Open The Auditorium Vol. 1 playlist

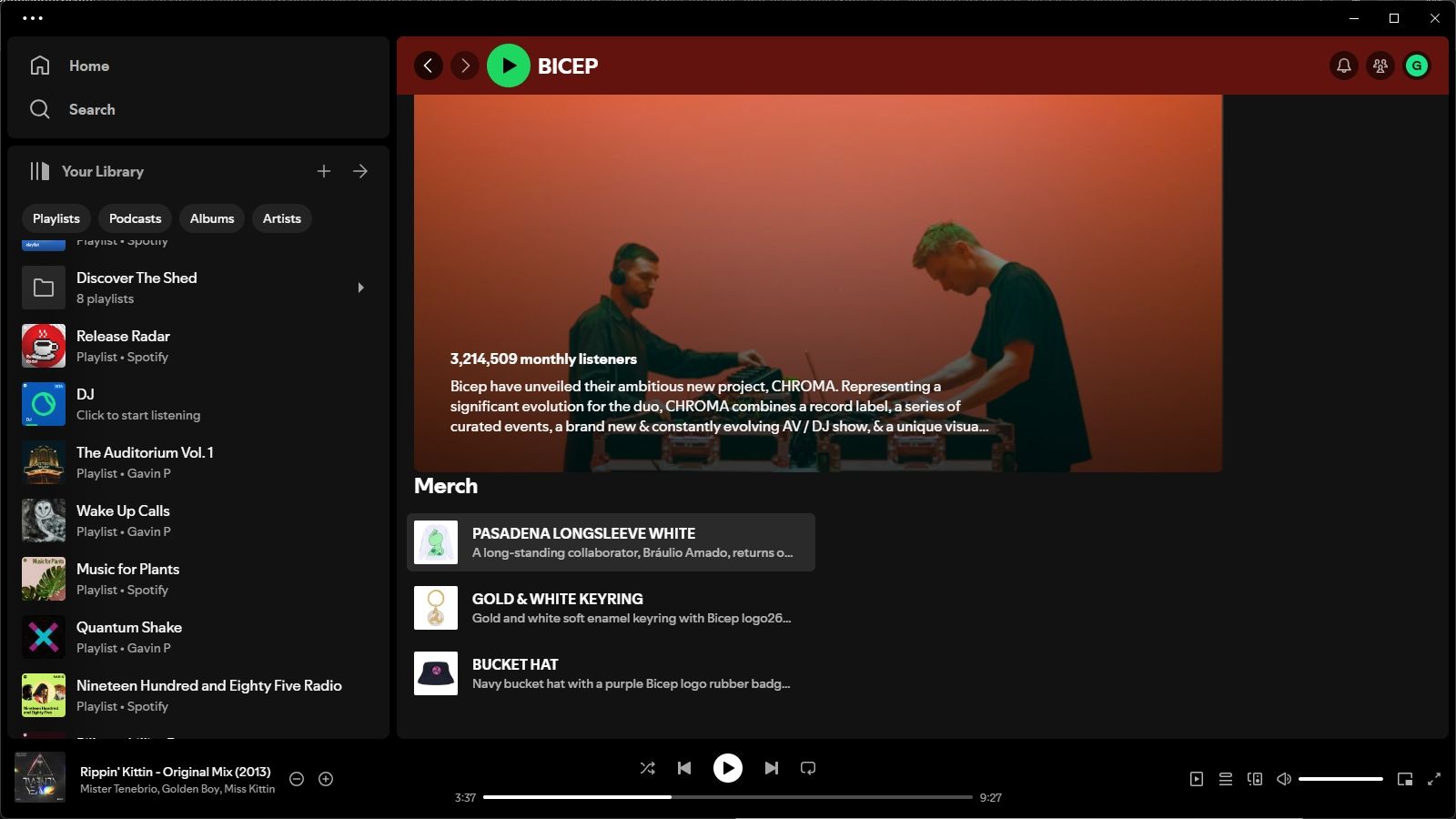(198, 462)
